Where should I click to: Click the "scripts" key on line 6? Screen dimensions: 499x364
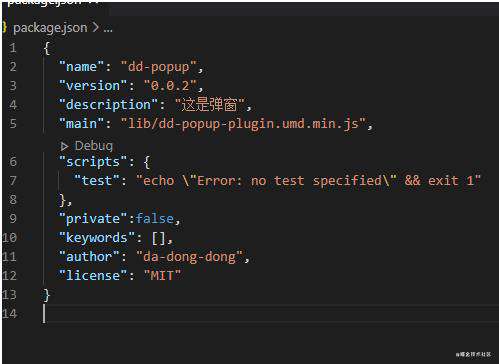pyautogui.click(x=93, y=162)
